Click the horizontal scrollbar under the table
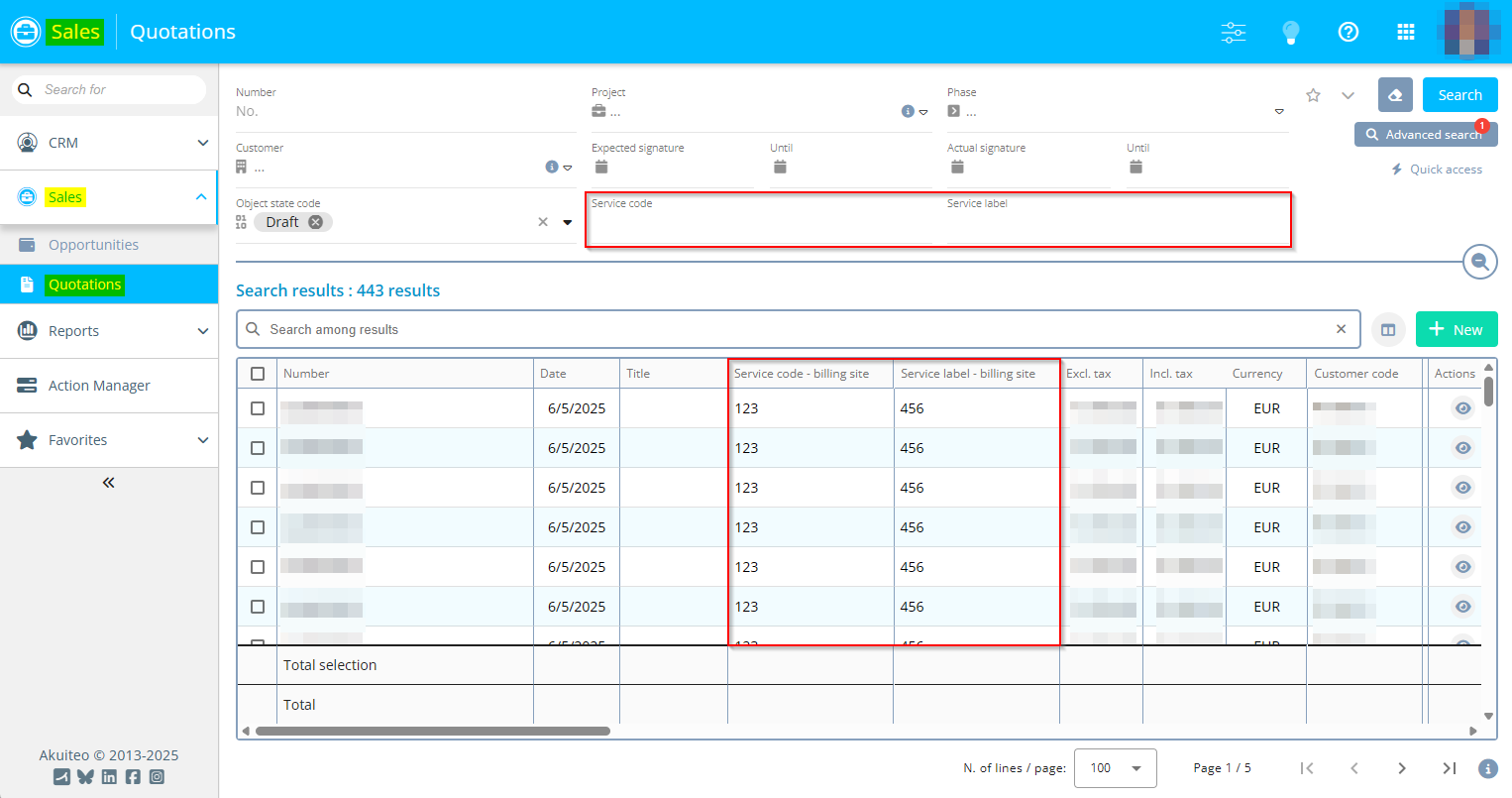 (x=433, y=732)
